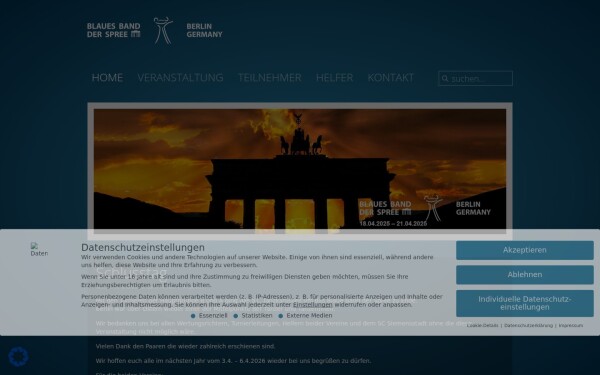Image resolution: width=600 pixels, height=375 pixels.
Task: Click the Essenziell category label
Action: point(213,316)
